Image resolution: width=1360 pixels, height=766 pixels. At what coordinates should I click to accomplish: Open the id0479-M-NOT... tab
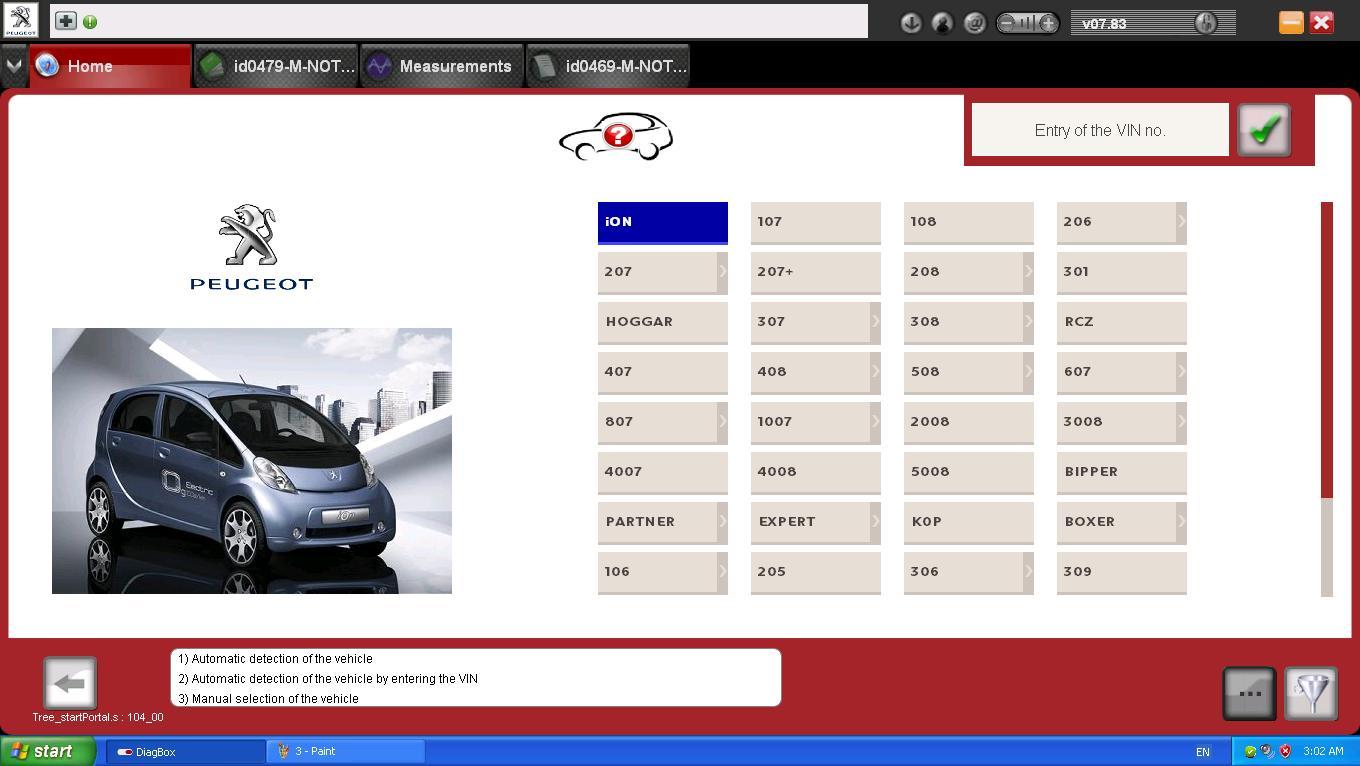pyautogui.click(x=276, y=66)
